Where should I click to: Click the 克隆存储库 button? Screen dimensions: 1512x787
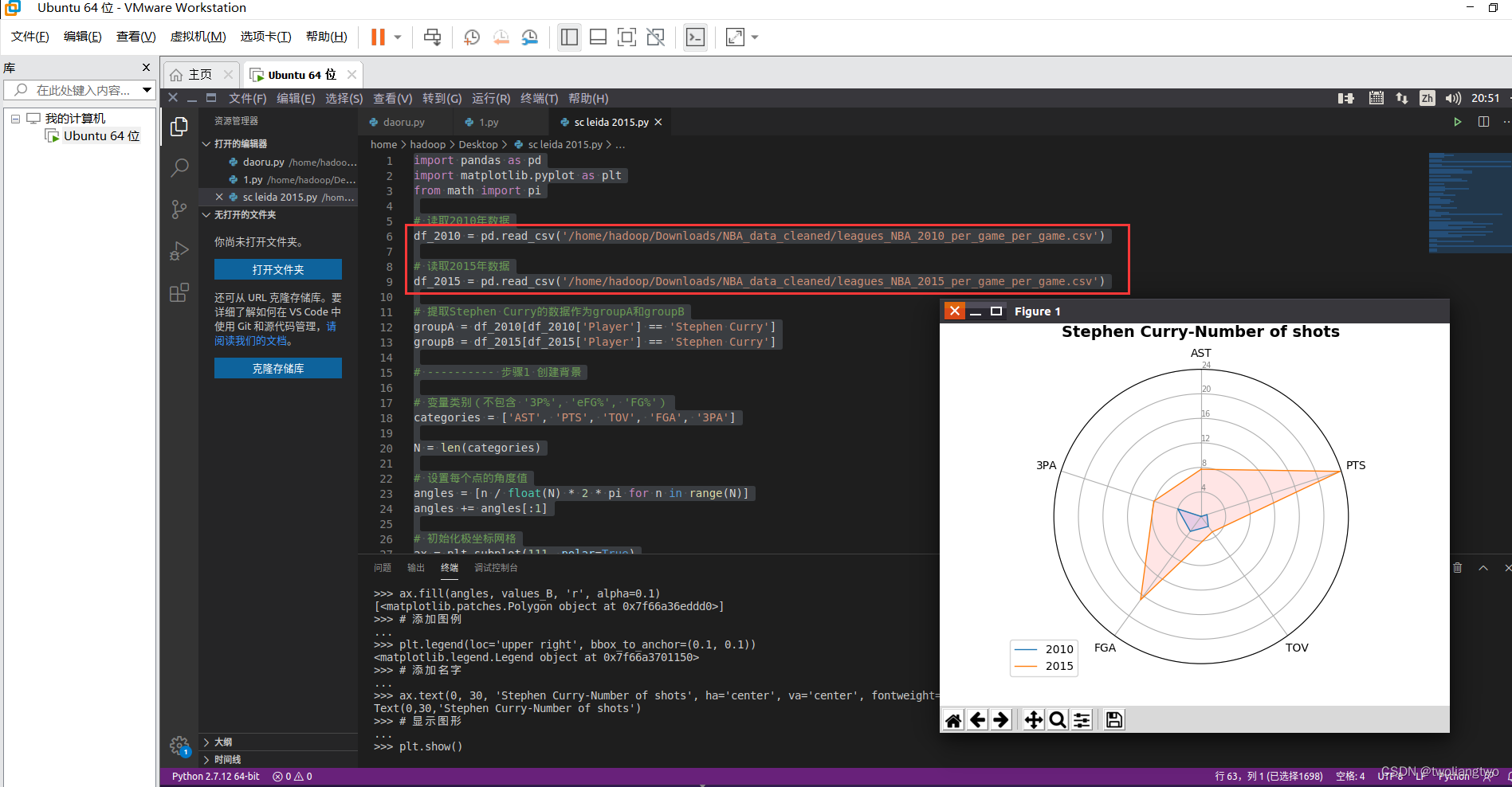point(277,368)
